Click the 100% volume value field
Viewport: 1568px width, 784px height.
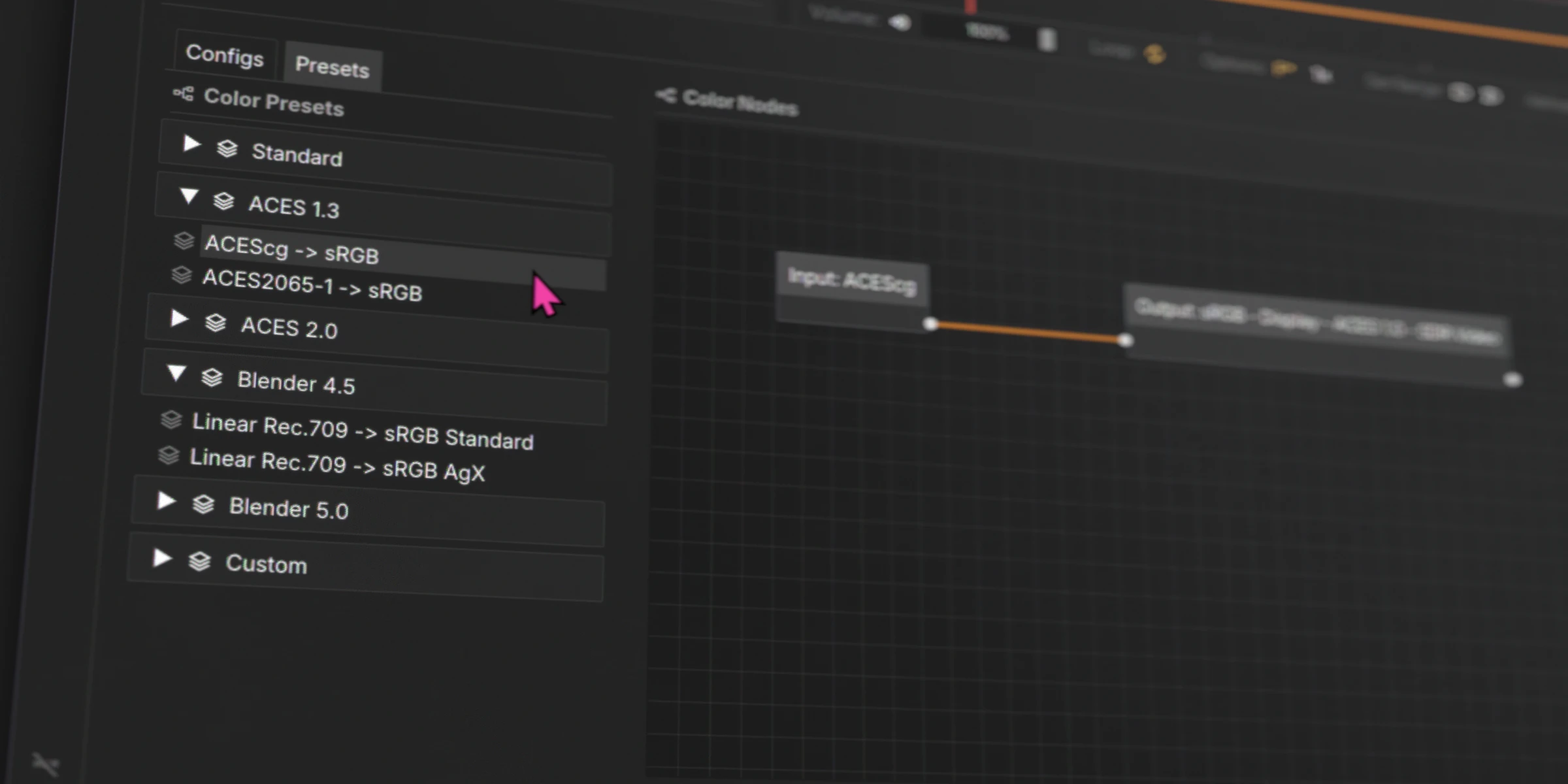click(x=987, y=31)
